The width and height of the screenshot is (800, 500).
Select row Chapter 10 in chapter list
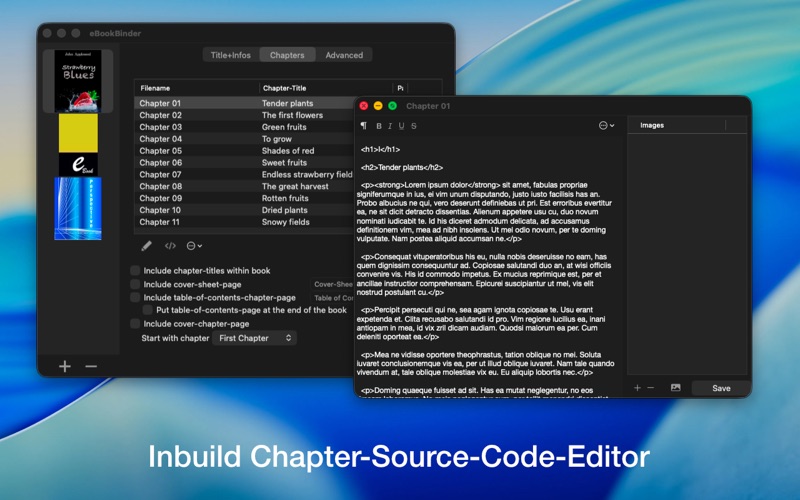(244, 210)
